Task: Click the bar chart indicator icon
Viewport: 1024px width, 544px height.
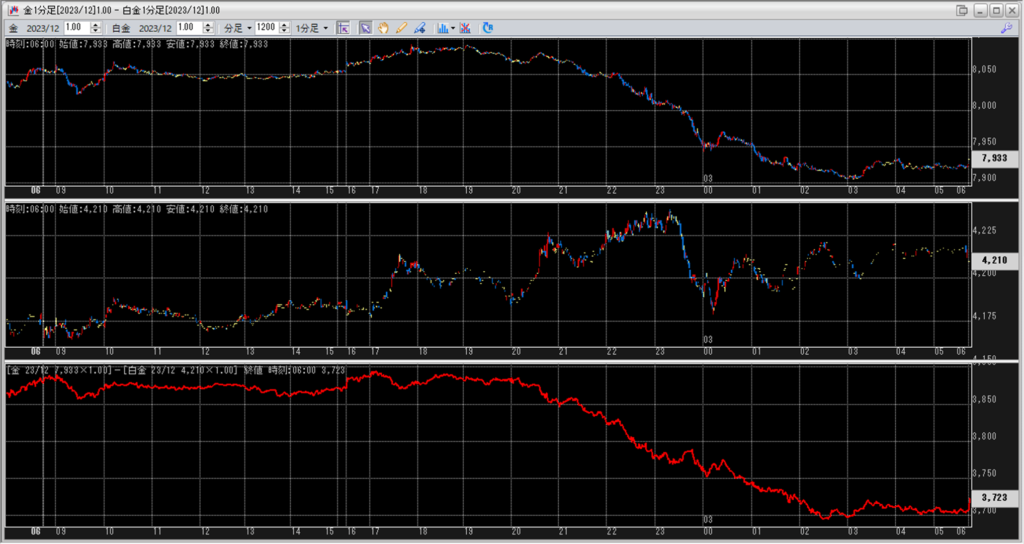Action: [442, 28]
